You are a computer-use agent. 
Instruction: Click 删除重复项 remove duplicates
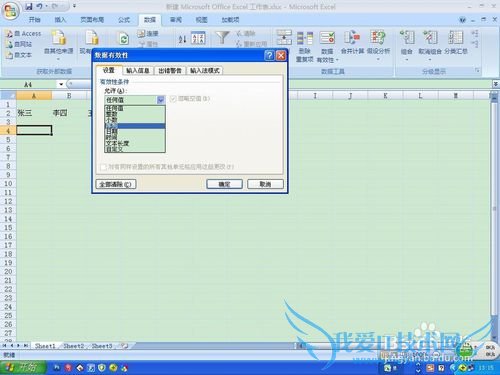coord(305,46)
